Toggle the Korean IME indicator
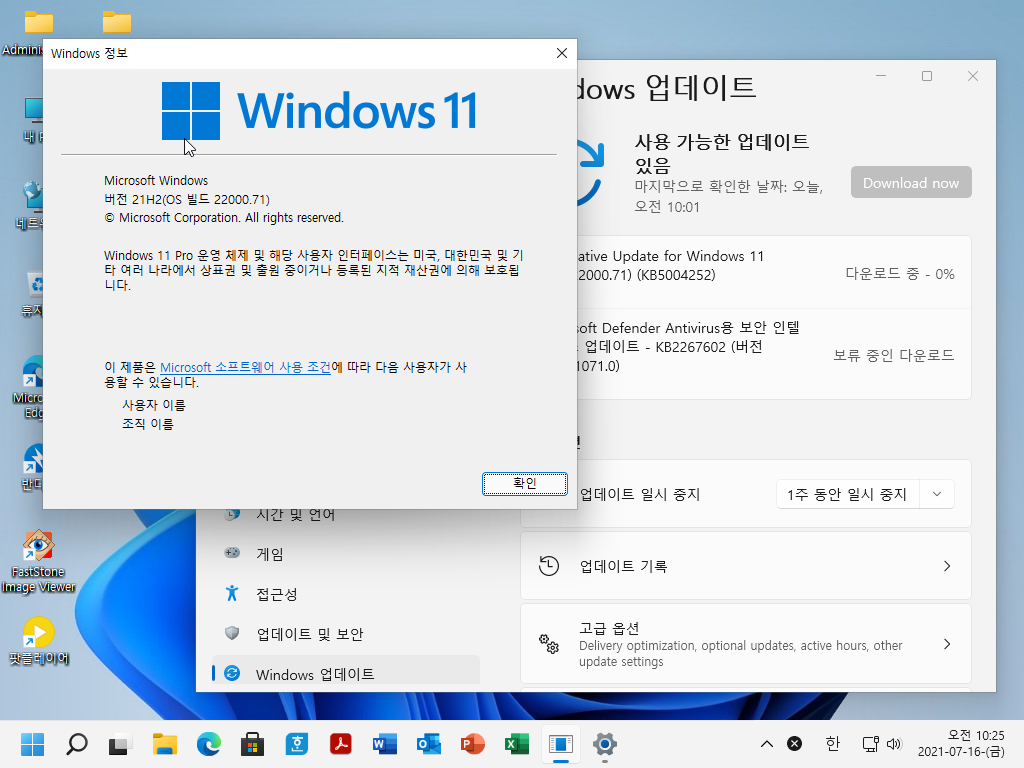Viewport: 1024px width, 768px height. [832, 744]
